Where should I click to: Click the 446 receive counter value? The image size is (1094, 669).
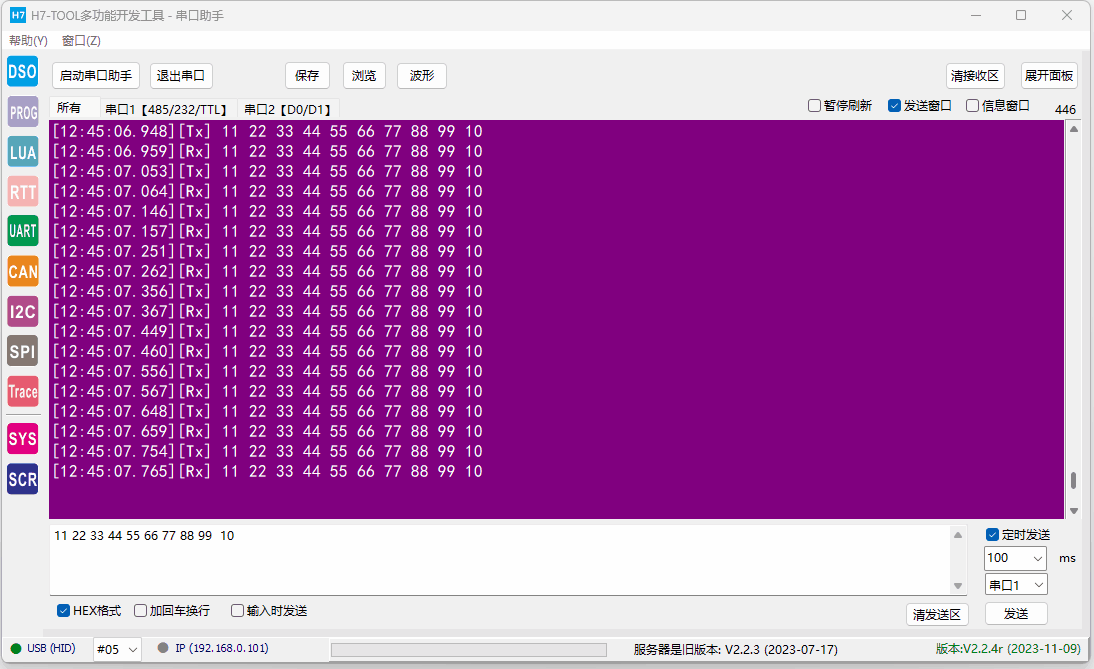click(x=1065, y=110)
